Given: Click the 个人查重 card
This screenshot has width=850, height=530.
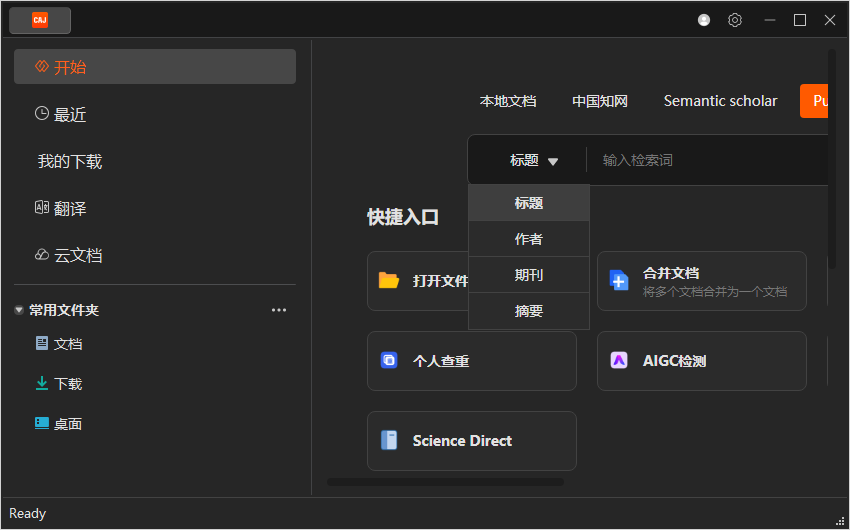Looking at the screenshot, I should click(472, 361).
